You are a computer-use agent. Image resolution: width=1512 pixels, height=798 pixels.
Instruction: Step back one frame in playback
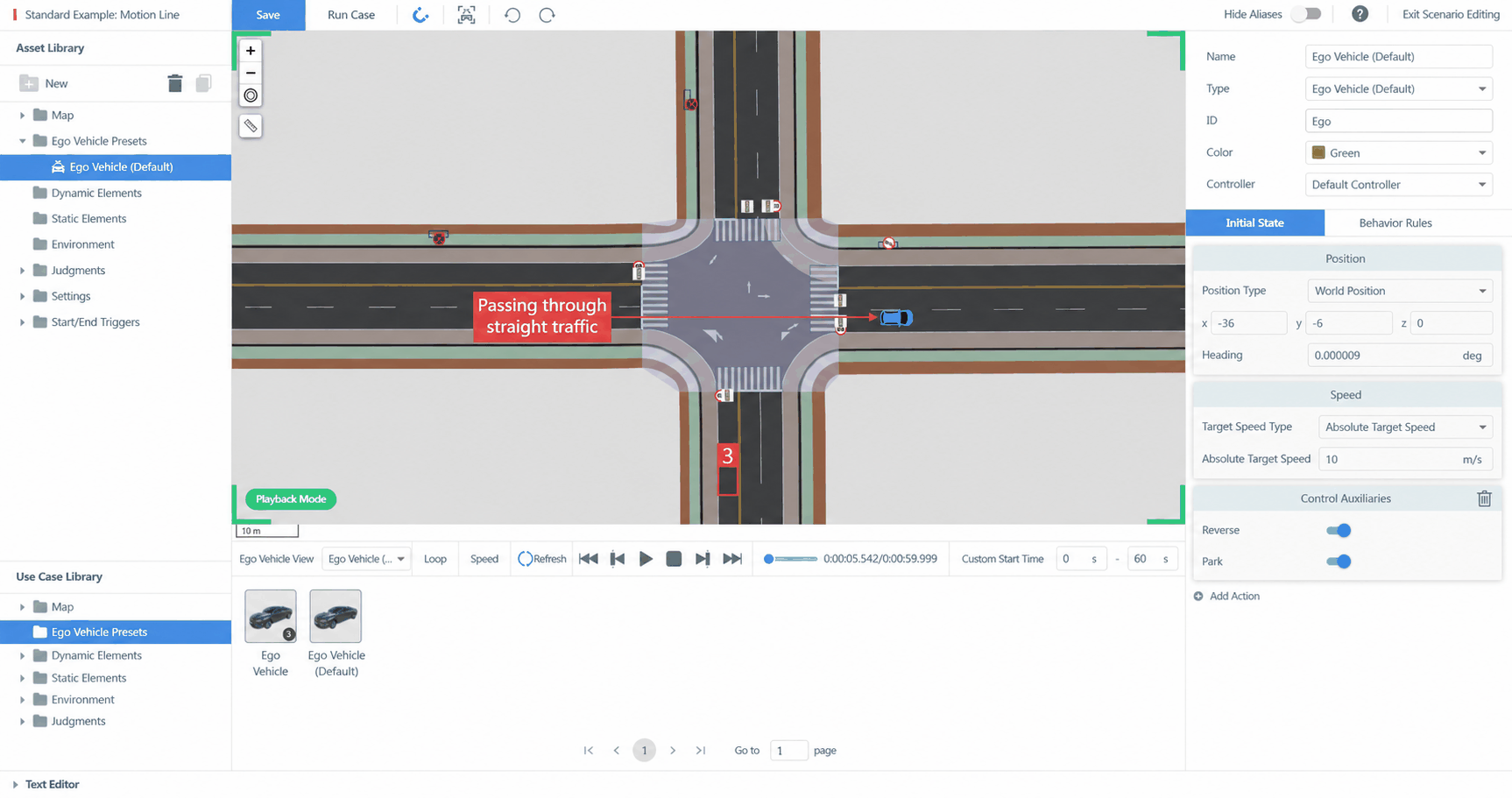(x=618, y=559)
